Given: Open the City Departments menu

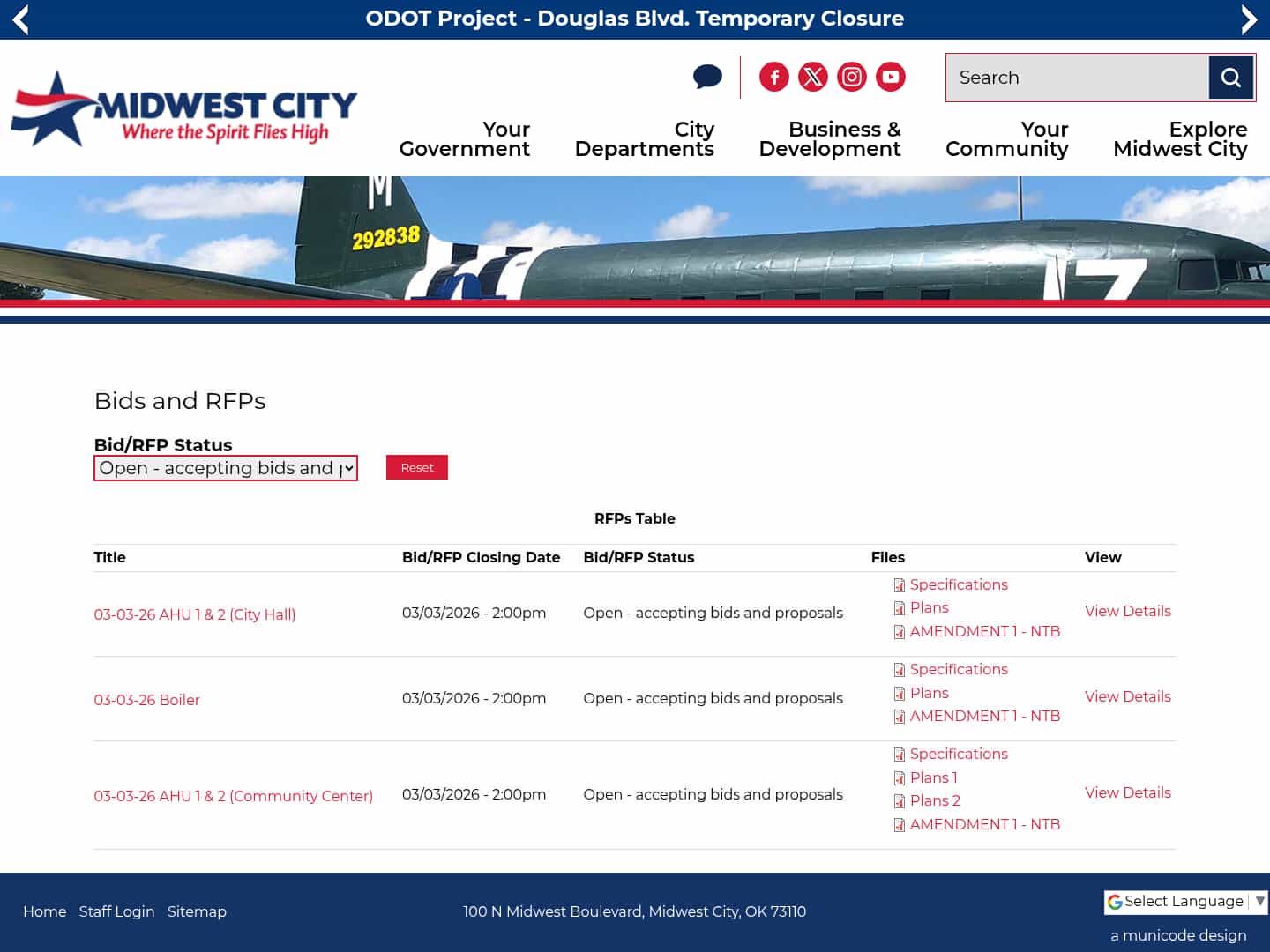Looking at the screenshot, I should click(645, 139).
